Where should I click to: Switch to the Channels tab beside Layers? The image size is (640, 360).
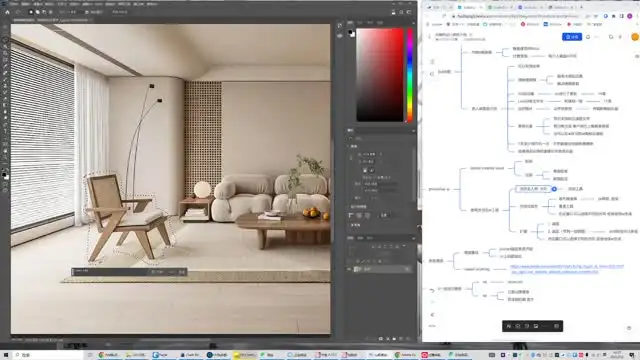(x=360, y=238)
